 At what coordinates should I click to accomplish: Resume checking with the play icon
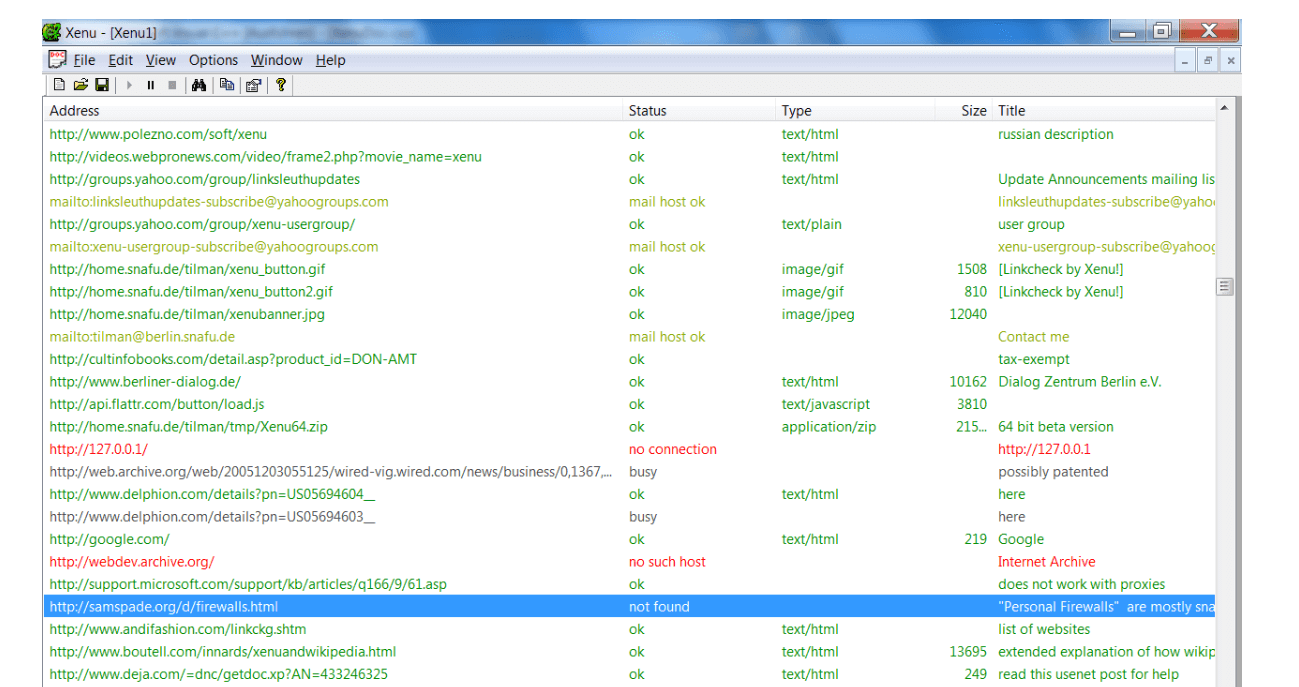[128, 85]
